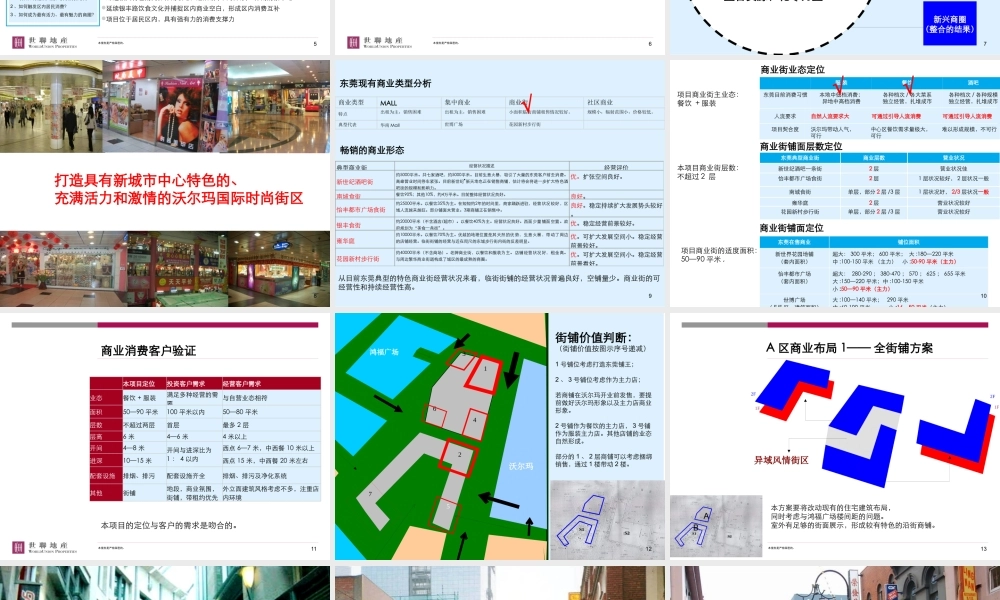Click the 社区商业 column header cell
This screenshot has height=600, width=1000.
624,103
